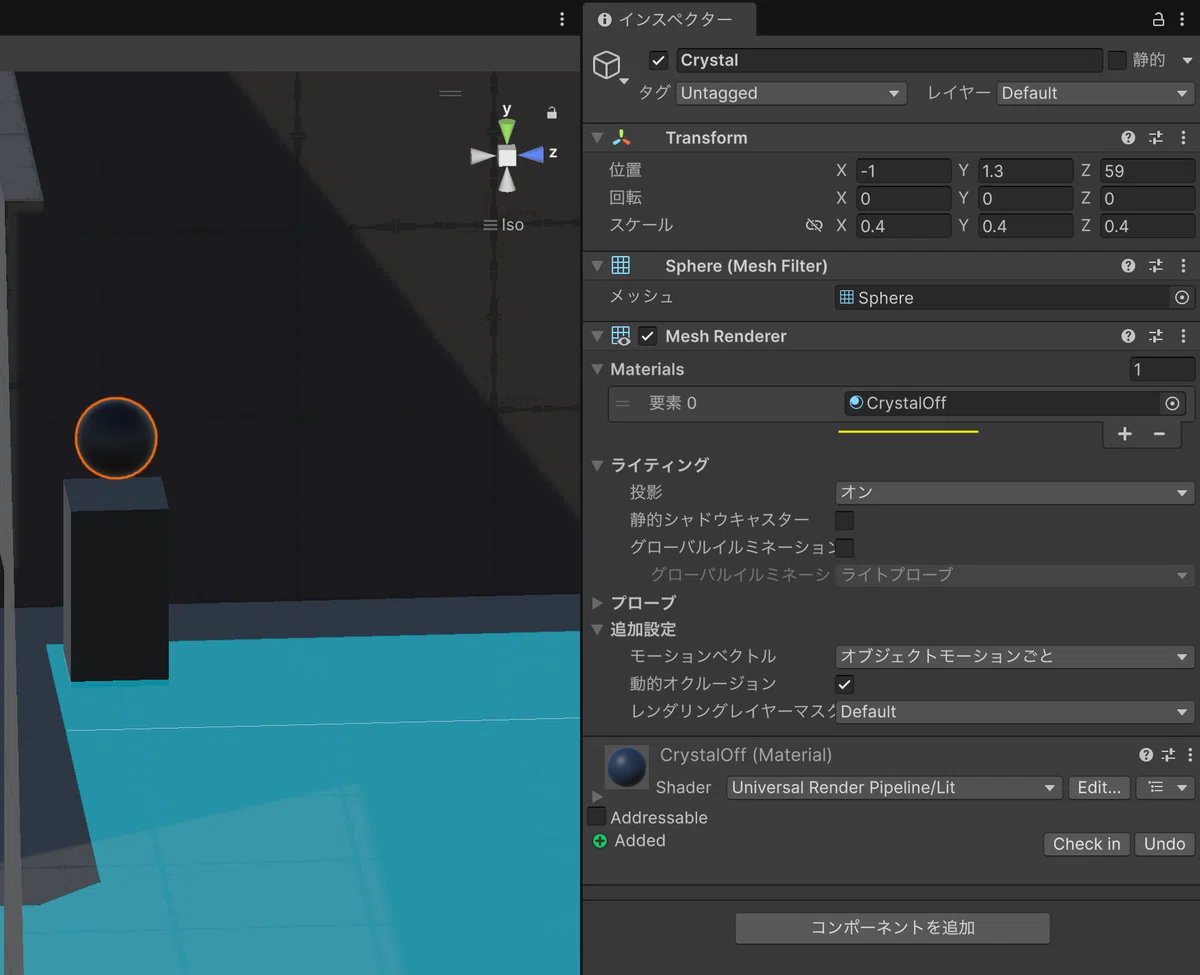Screen dimensions: 1200x975
Task: Open the Transform component help icon
Action: [x=1128, y=138]
